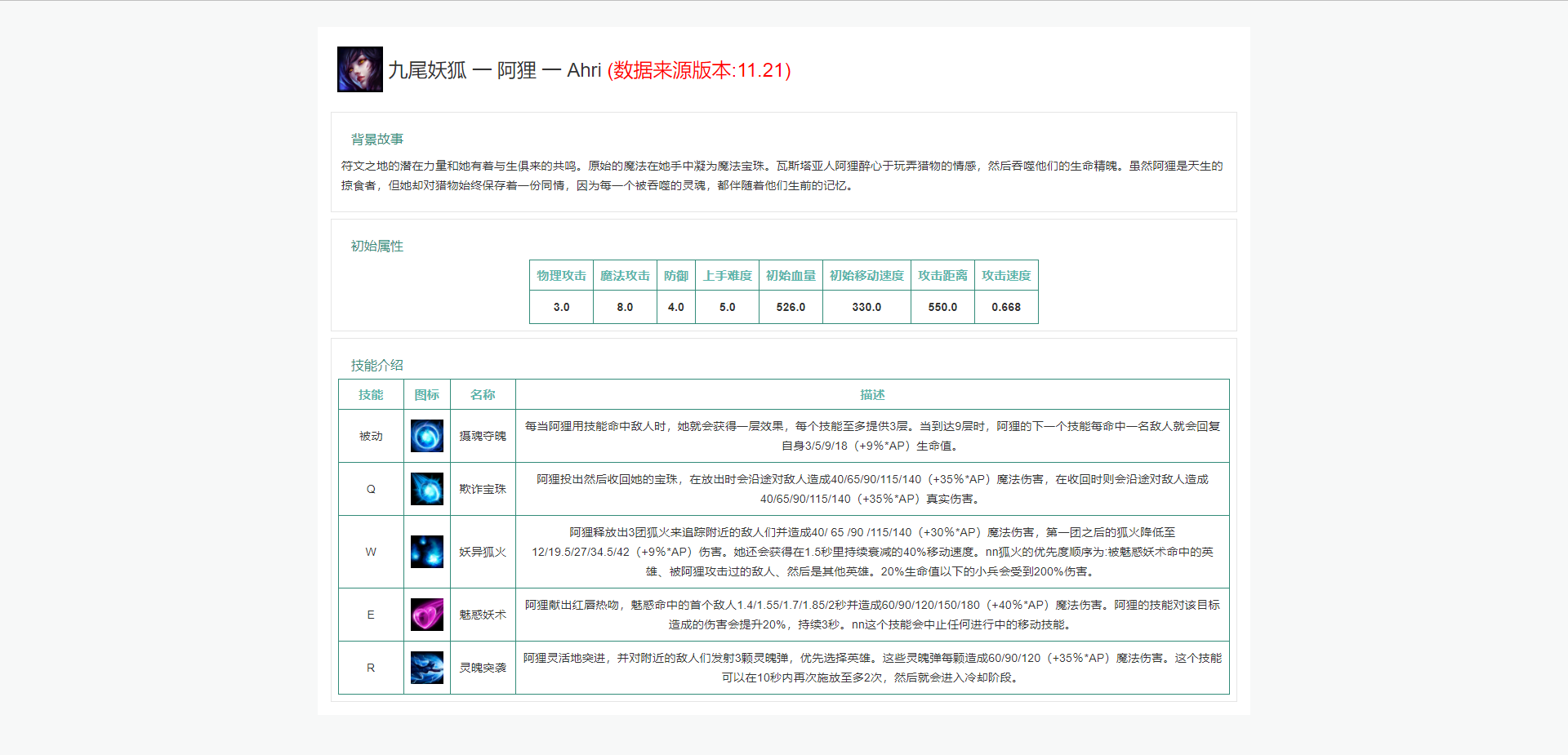Click the W skill key cell
The image size is (1568, 755).
(371, 552)
